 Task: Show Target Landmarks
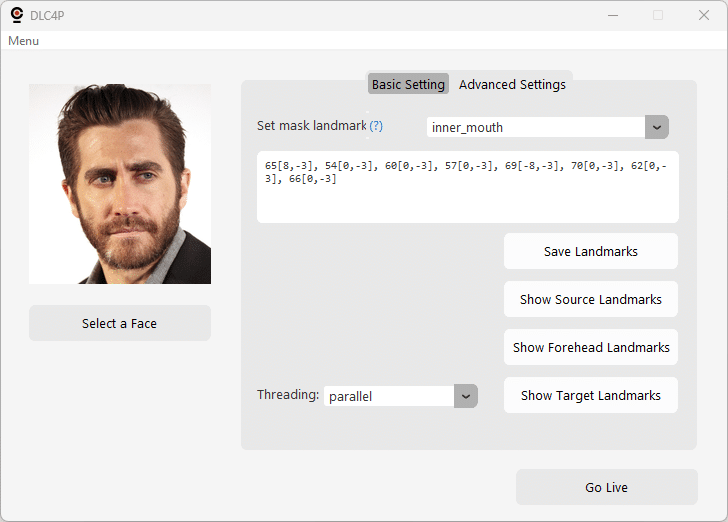pyautogui.click(x=591, y=395)
